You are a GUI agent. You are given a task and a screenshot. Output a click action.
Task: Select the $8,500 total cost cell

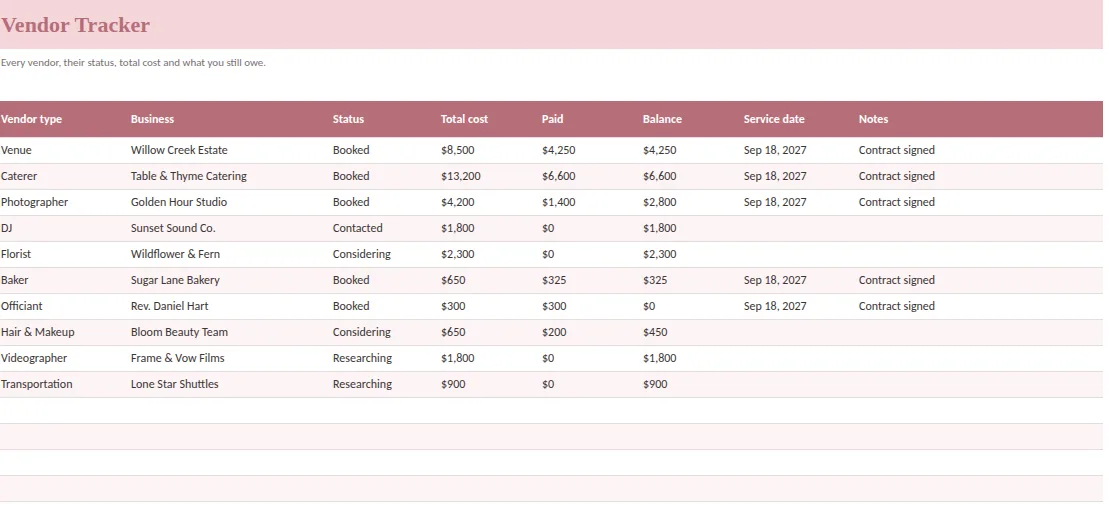point(458,150)
